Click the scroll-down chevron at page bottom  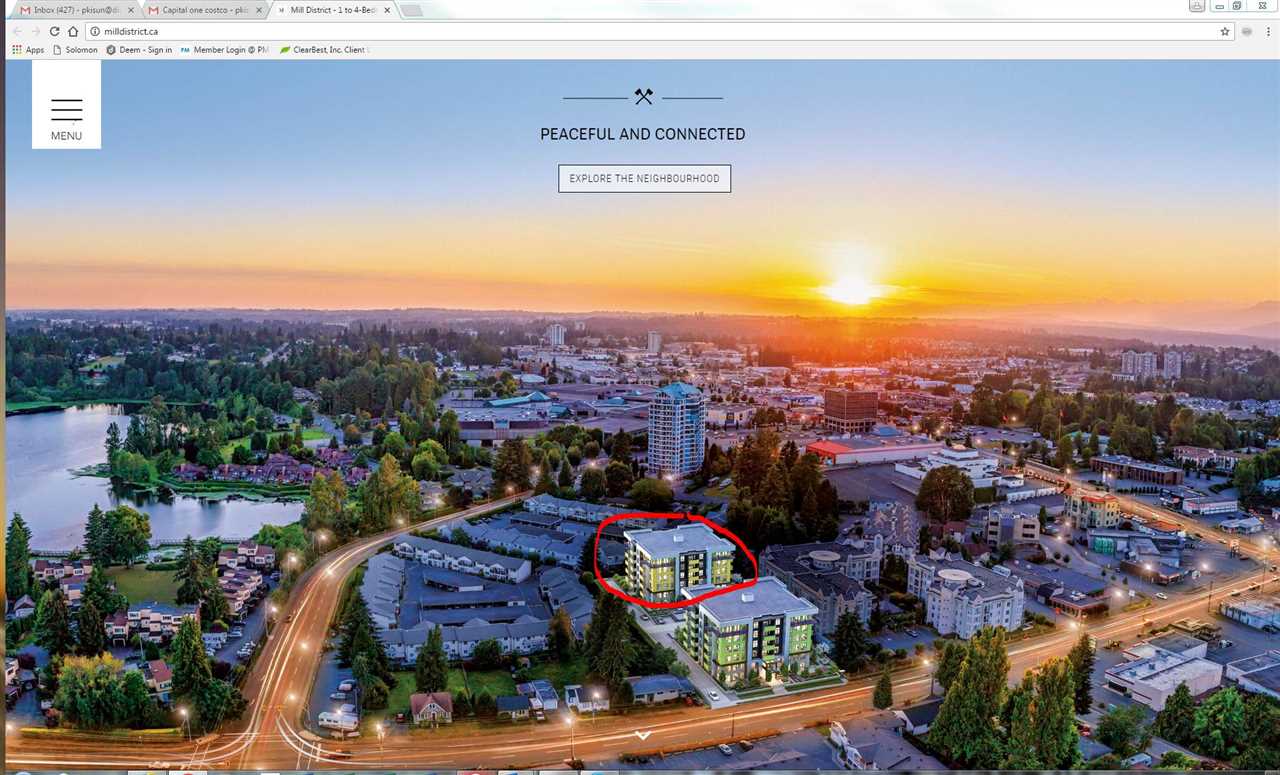coord(643,735)
